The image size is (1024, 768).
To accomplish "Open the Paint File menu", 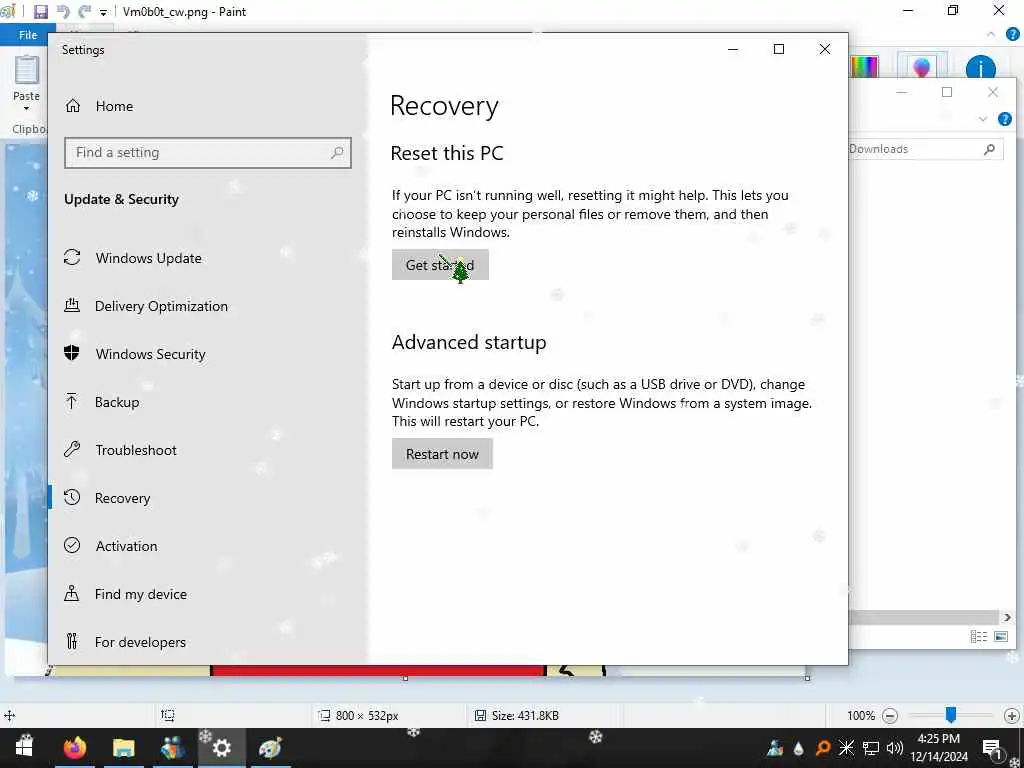I will (x=27, y=35).
